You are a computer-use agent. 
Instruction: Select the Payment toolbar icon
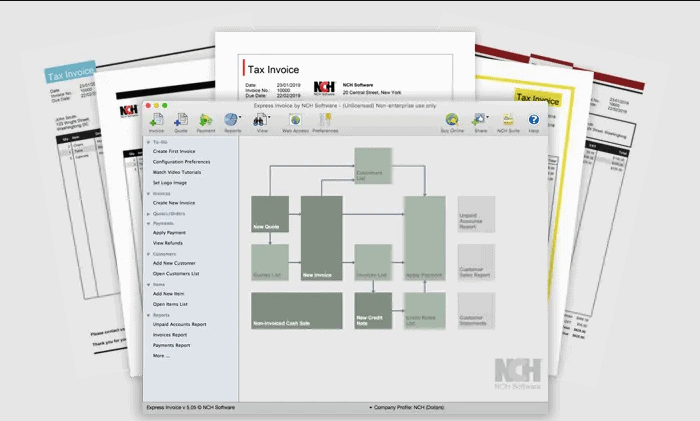coord(206,121)
